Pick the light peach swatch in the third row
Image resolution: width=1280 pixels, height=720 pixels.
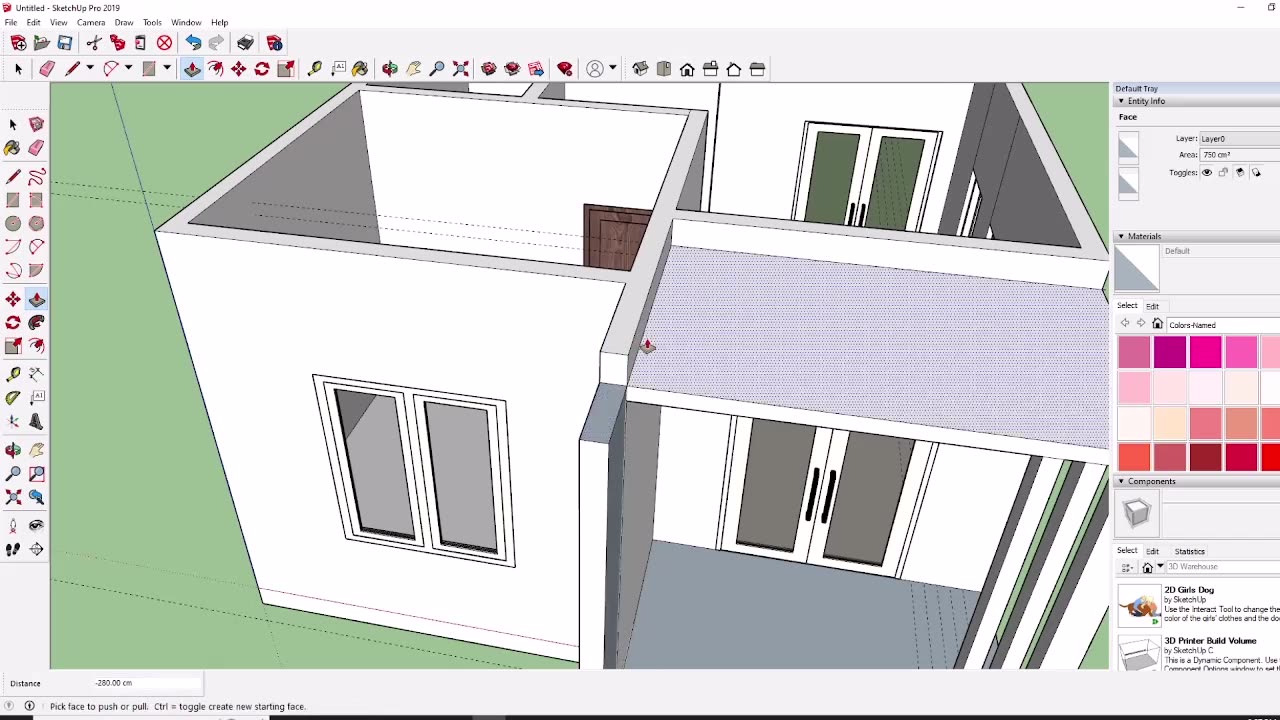[1170, 423]
